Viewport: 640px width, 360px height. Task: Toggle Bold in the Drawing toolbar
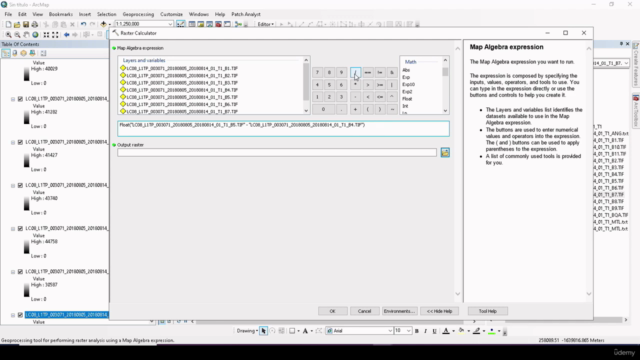pyautogui.click(x=417, y=331)
